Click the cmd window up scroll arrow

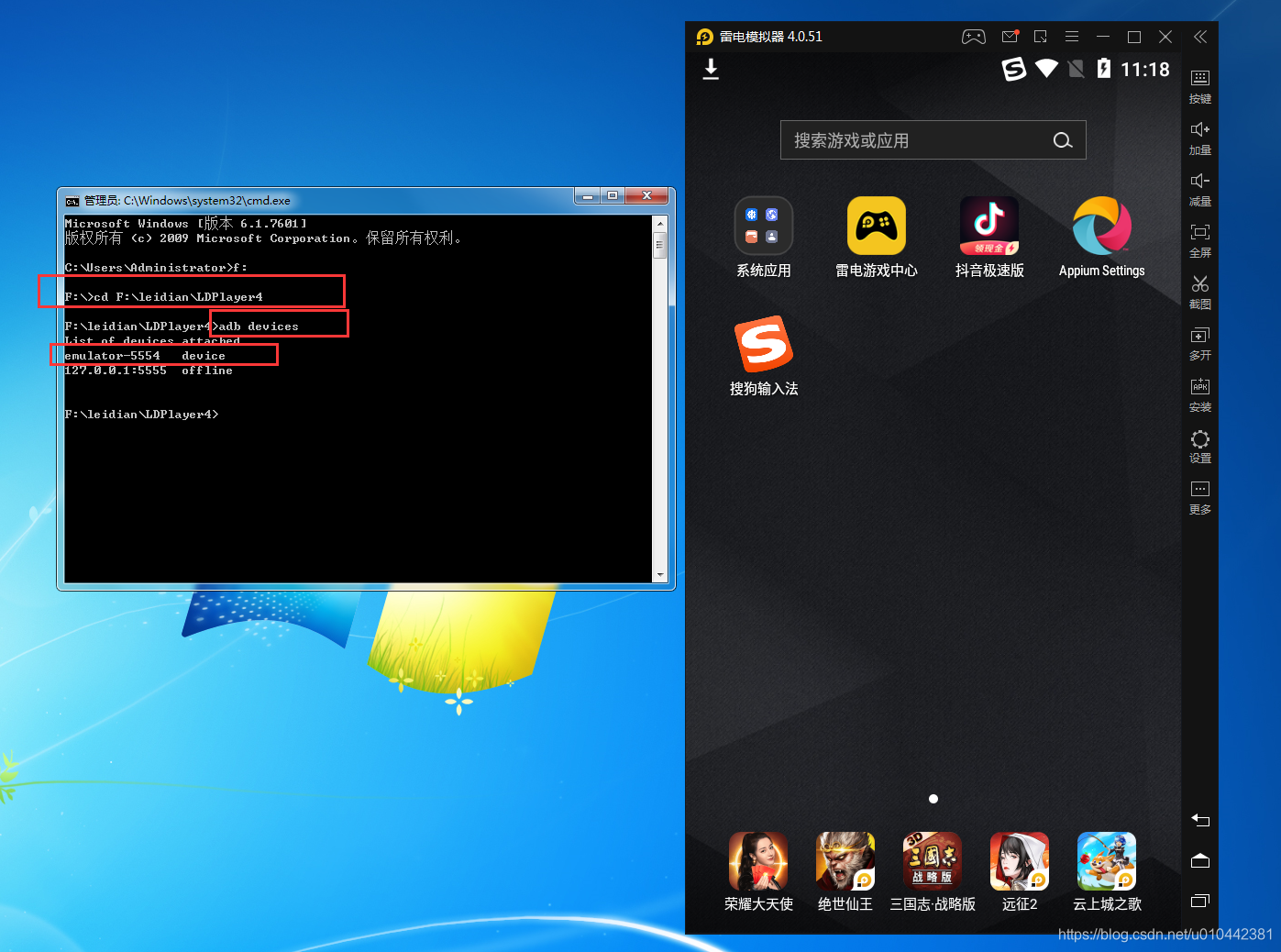[659, 223]
